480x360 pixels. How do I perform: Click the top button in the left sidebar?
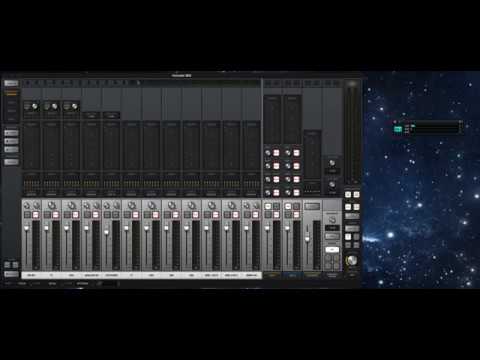[x=11, y=83]
